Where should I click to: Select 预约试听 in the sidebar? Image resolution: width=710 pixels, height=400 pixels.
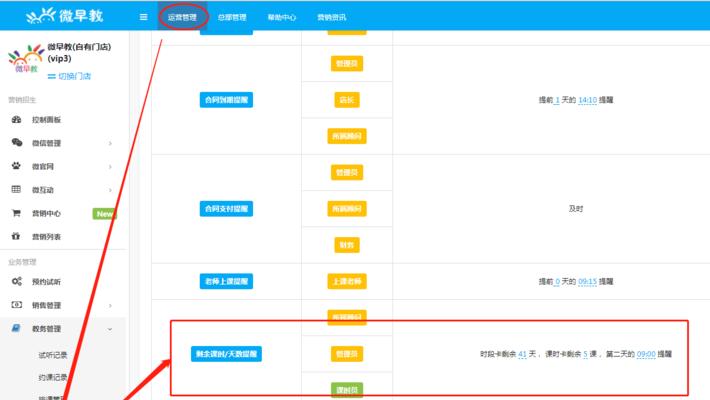(46, 282)
